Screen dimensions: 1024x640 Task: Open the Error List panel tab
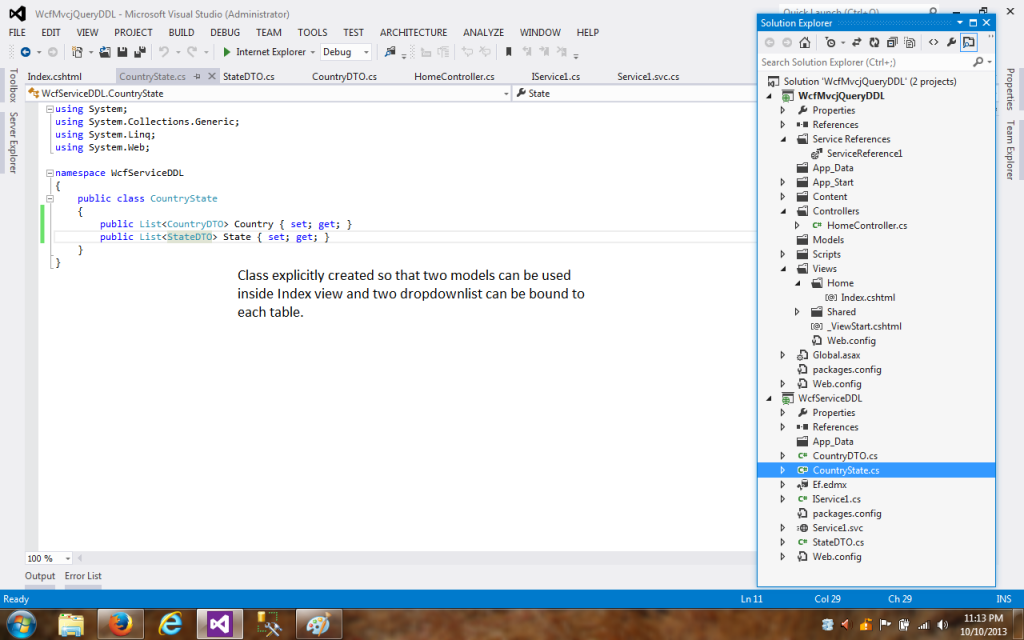coord(83,576)
